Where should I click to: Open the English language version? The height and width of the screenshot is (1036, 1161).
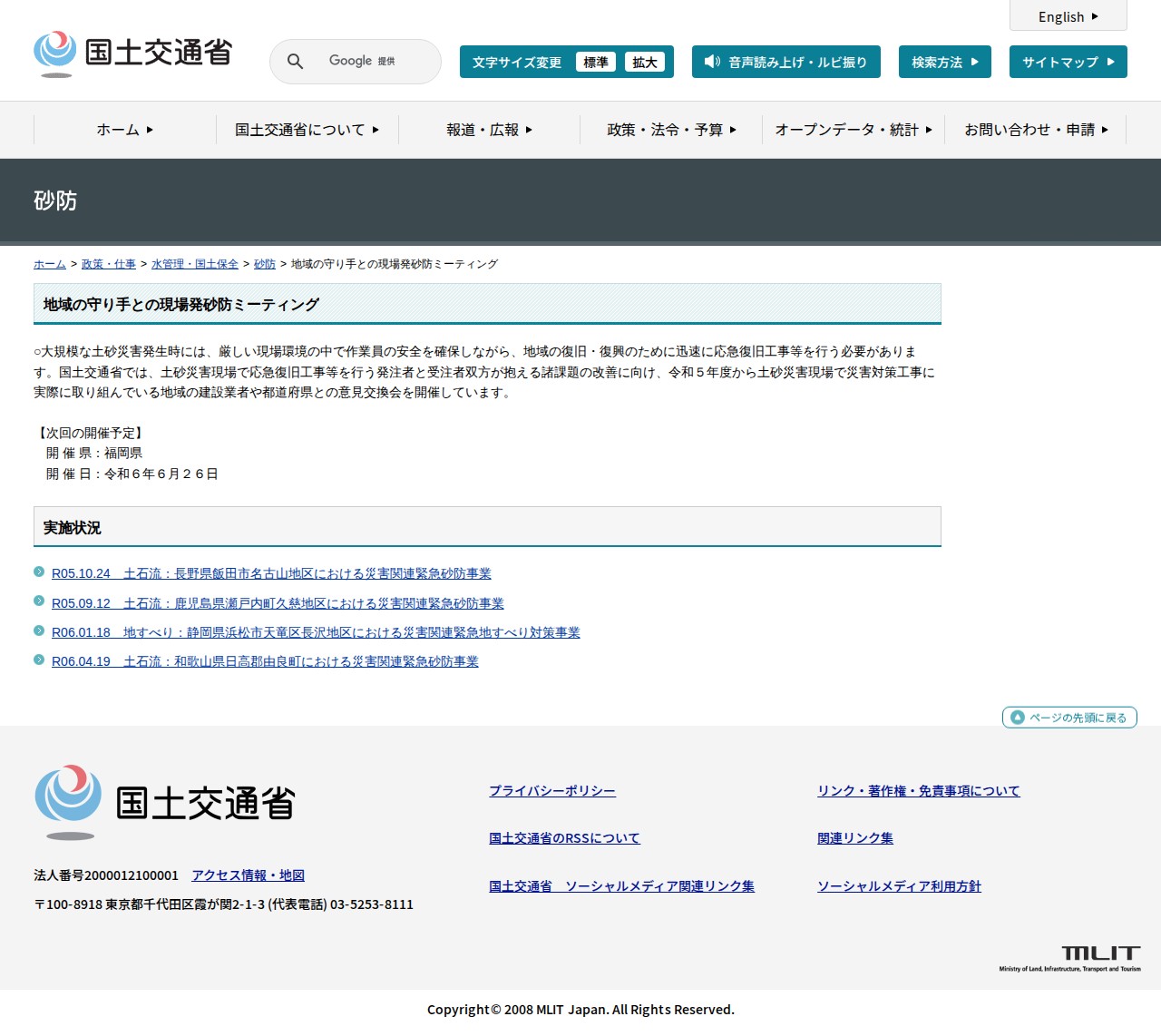1068,16
